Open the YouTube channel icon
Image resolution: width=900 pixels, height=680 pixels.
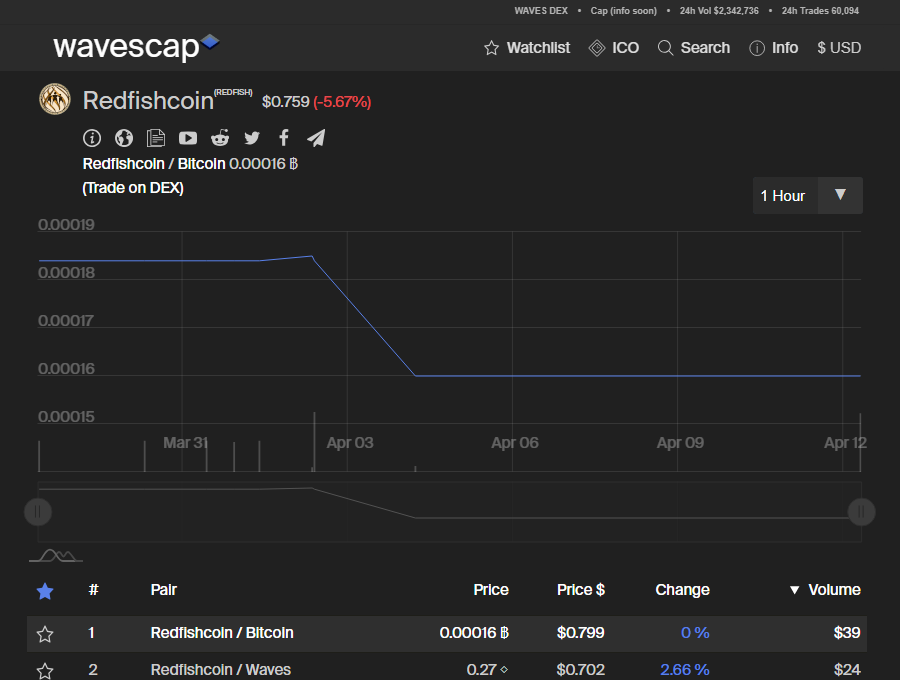(188, 138)
